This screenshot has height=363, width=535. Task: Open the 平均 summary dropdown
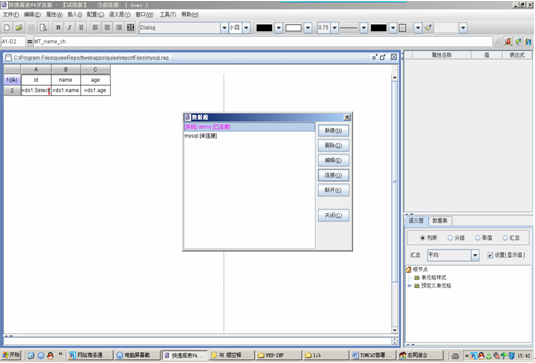[x=475, y=255]
